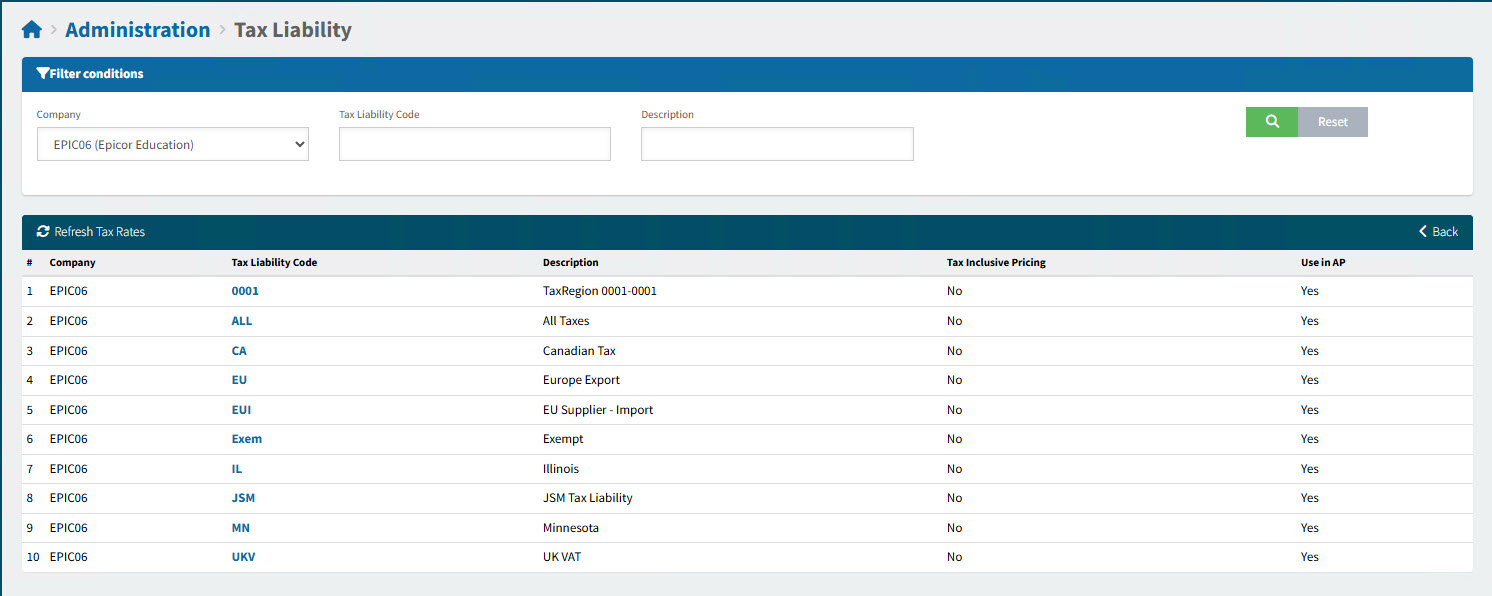Click the green magnifying glass search button

[1271, 121]
